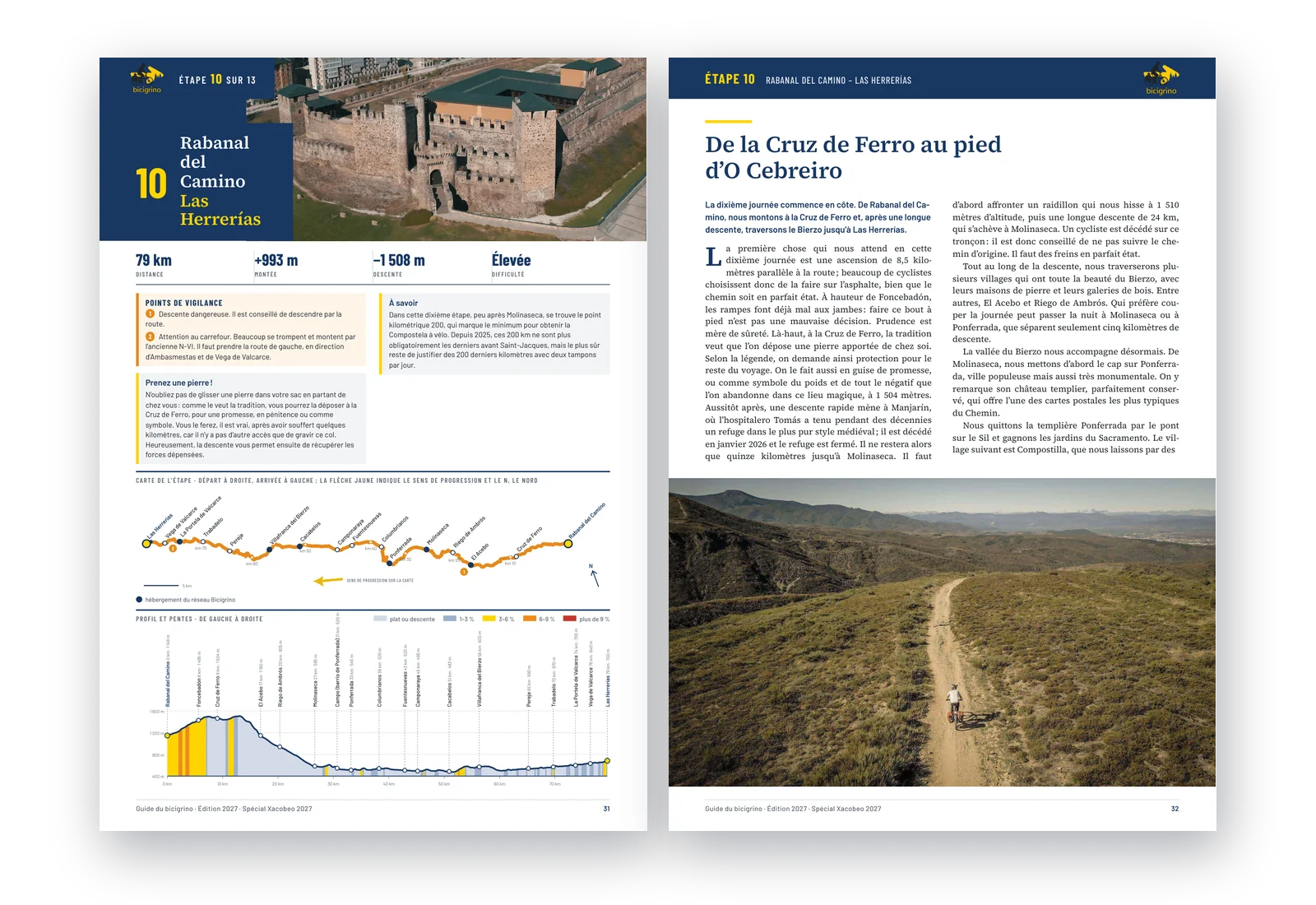Click the yellow Las Herrerías endpoint dot on the map

(147, 543)
